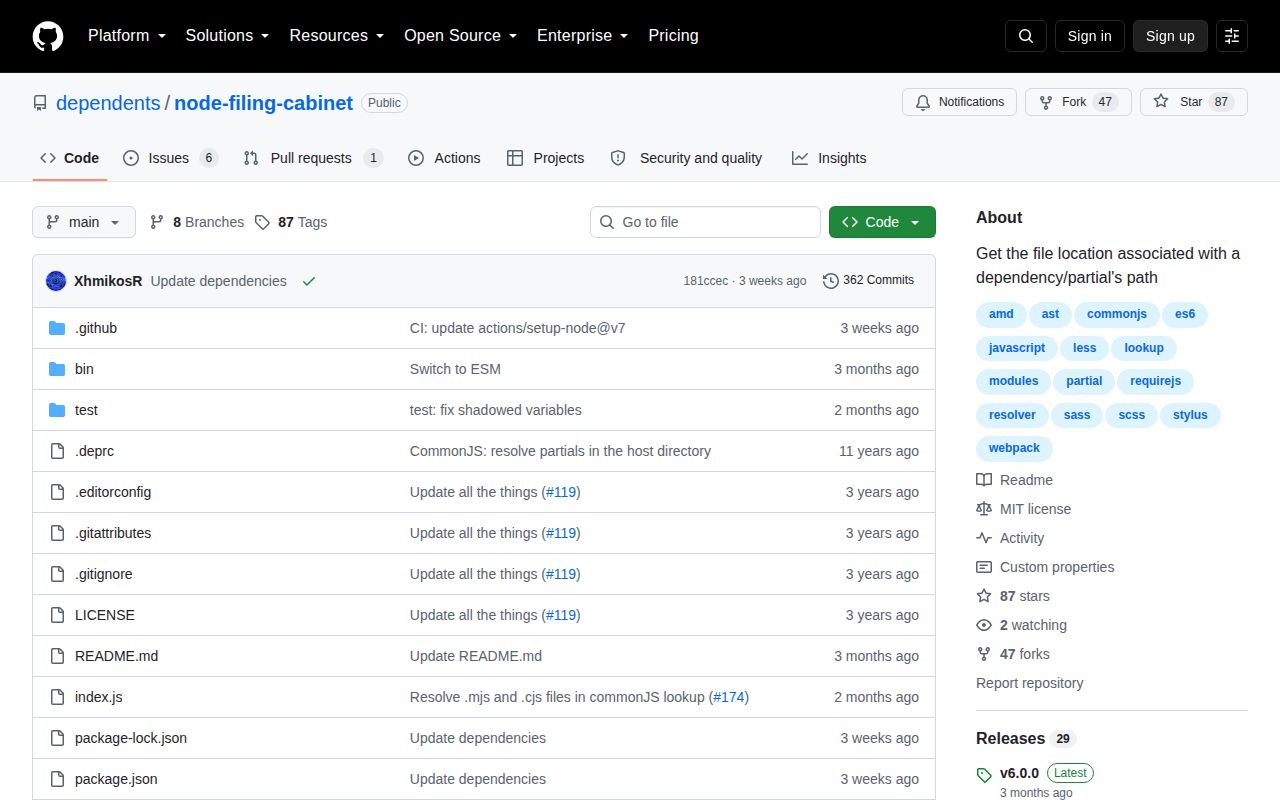Fork the repository
The height and width of the screenshot is (800, 1280).
[1078, 102]
